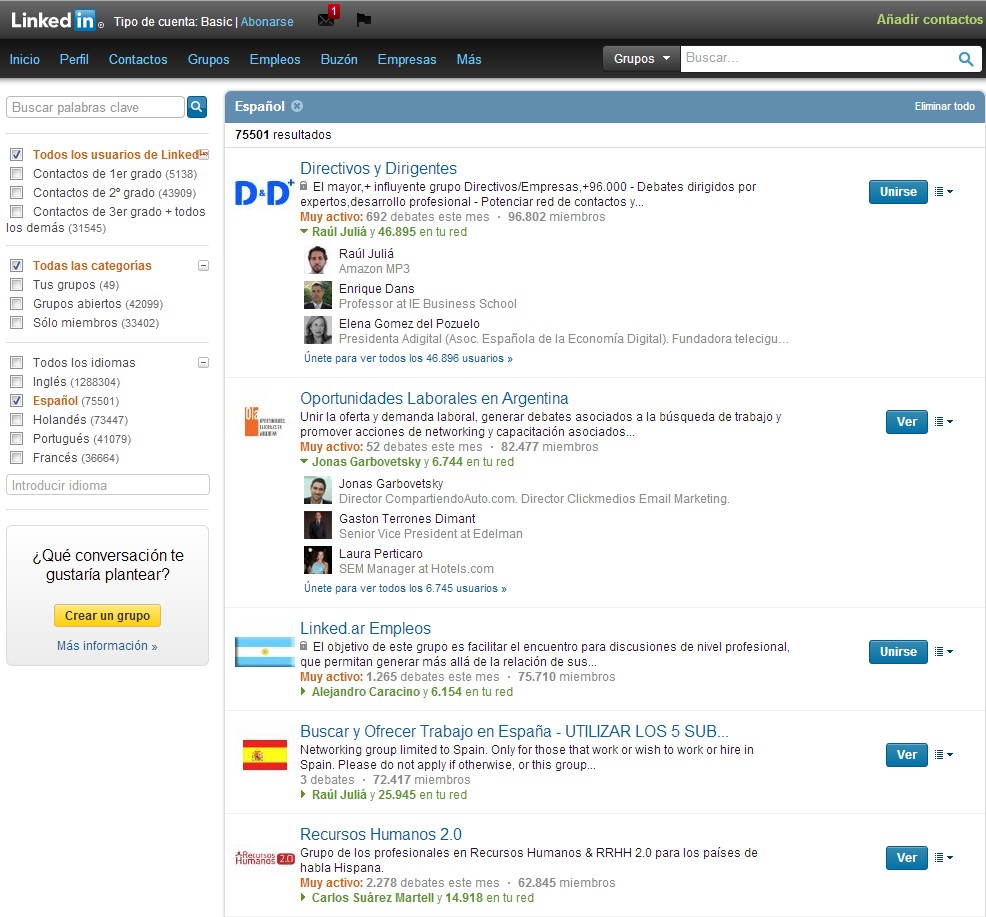This screenshot has width=986, height=917.
Task: Click the blue keyword search button
Action: click(197, 107)
